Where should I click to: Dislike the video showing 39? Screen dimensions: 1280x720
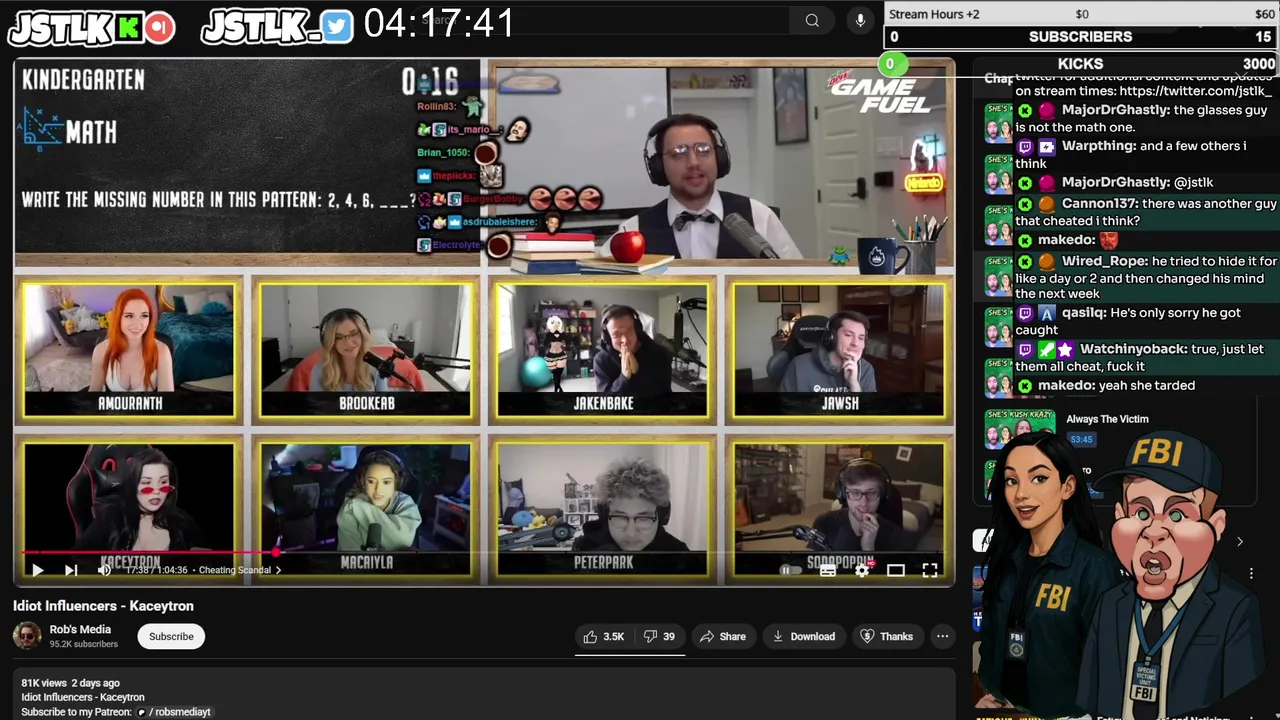pyautogui.click(x=659, y=636)
